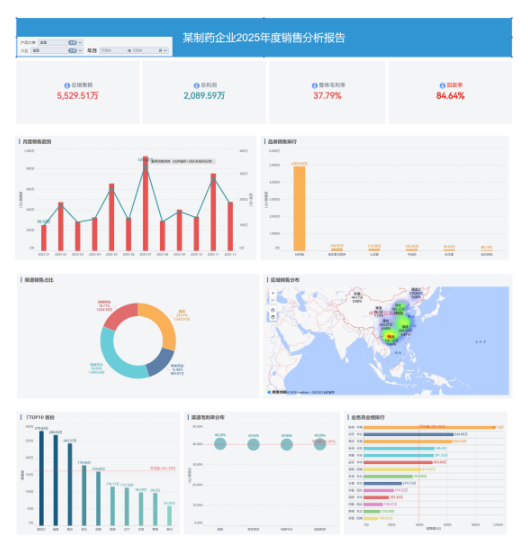Zoom in on the regional sales map
Screen dimensions: 528x544
(x=273, y=293)
